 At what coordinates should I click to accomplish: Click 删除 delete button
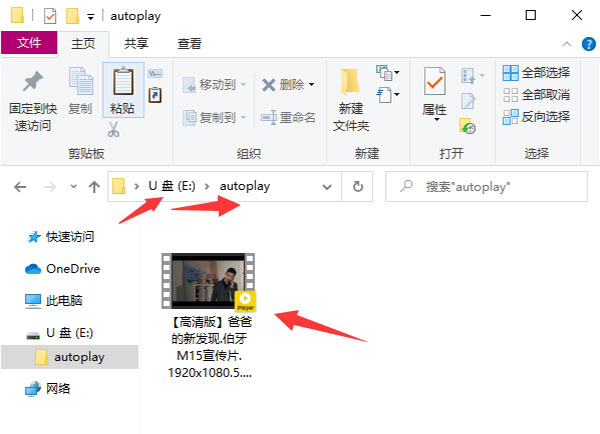(x=283, y=84)
